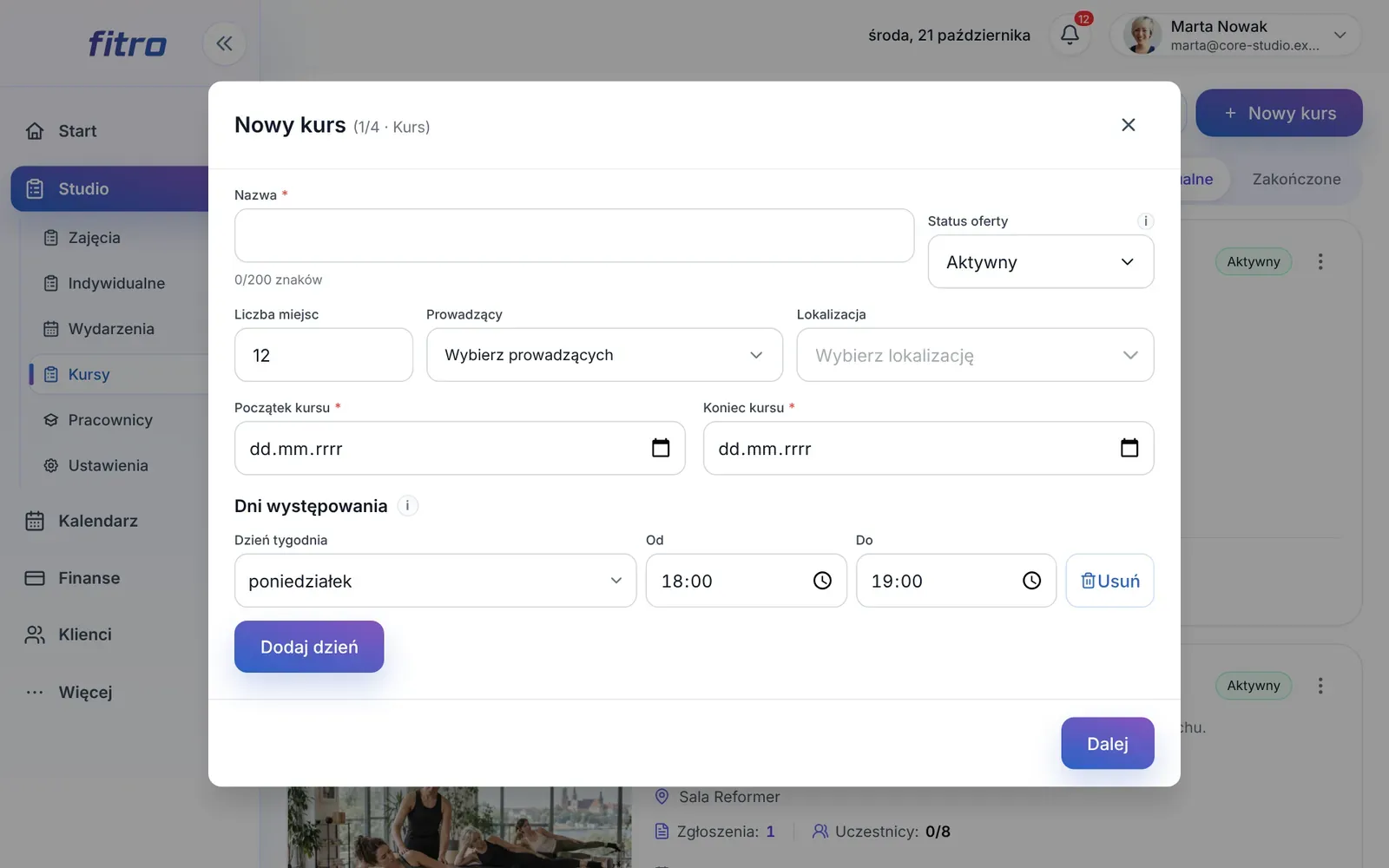This screenshot has width=1389, height=868.
Task: Click the Usuń button for poniedziałek
Action: click(x=1109, y=581)
